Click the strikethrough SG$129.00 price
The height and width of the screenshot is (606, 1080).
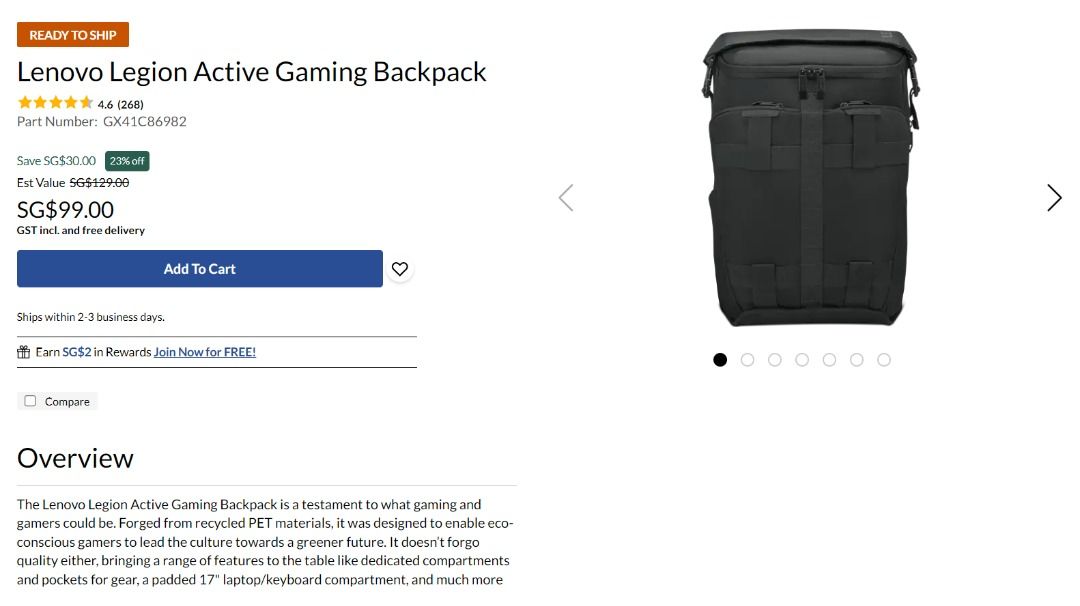point(99,182)
